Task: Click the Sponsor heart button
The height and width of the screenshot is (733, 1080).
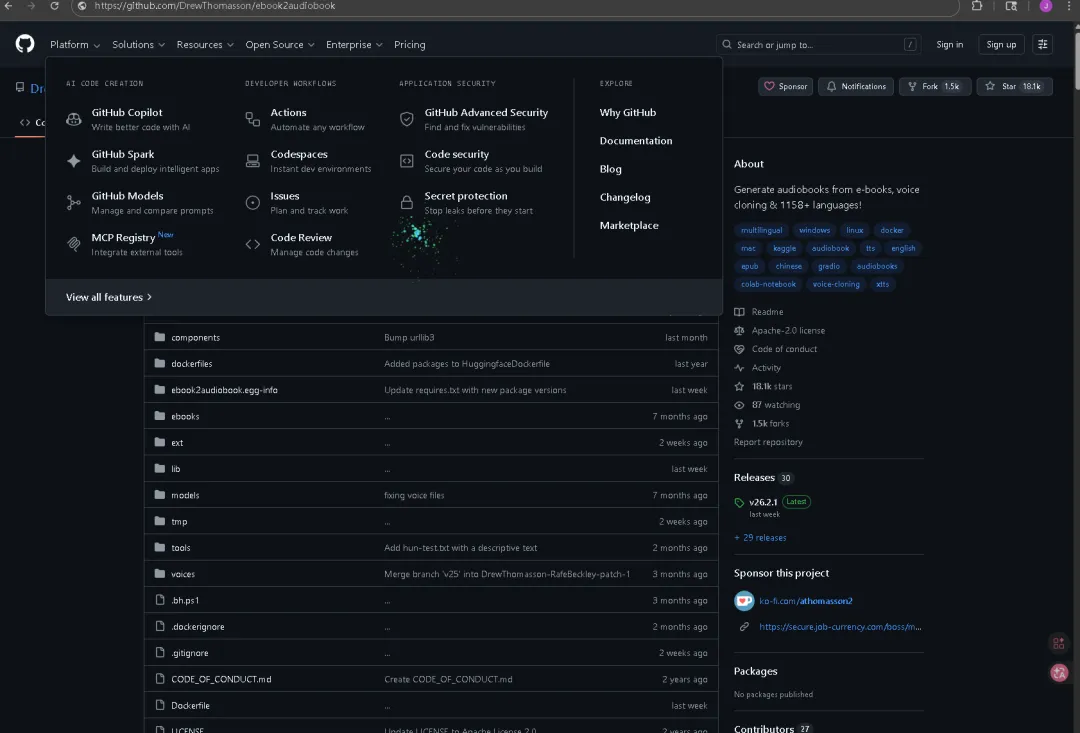Action: tap(786, 86)
